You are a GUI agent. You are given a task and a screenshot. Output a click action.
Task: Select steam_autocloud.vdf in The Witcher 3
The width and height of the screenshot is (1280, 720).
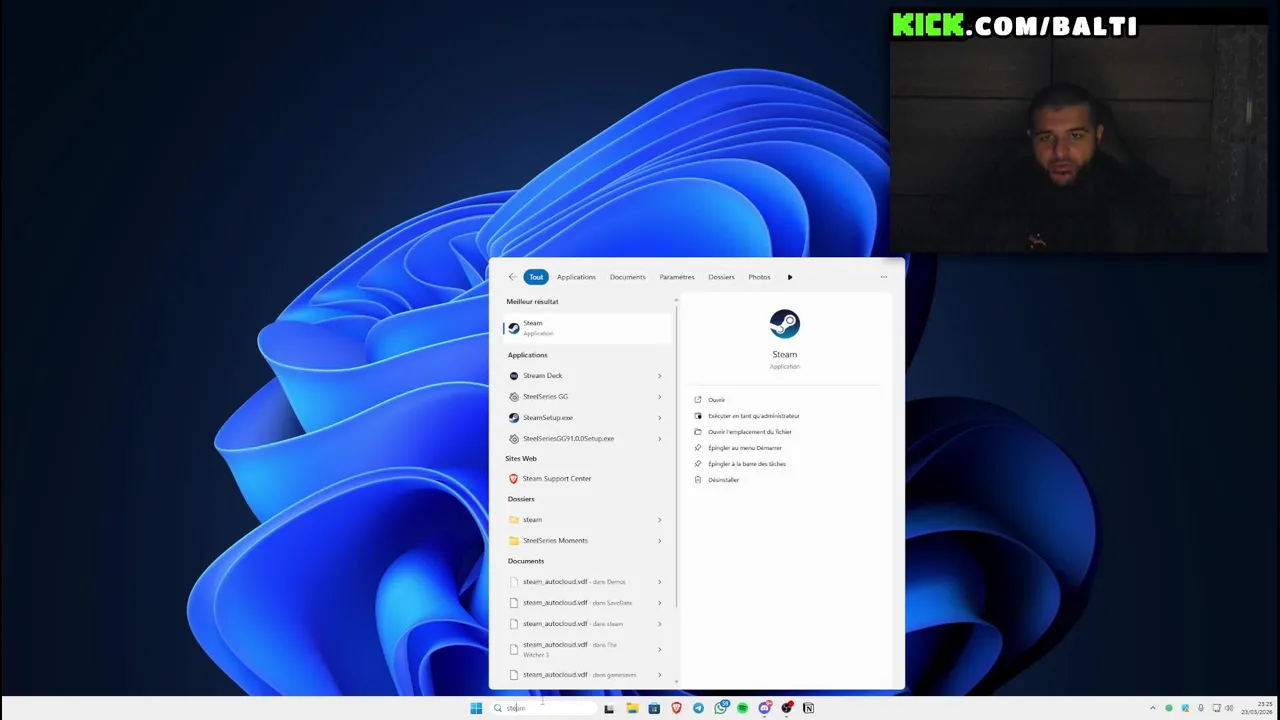pyautogui.click(x=585, y=649)
